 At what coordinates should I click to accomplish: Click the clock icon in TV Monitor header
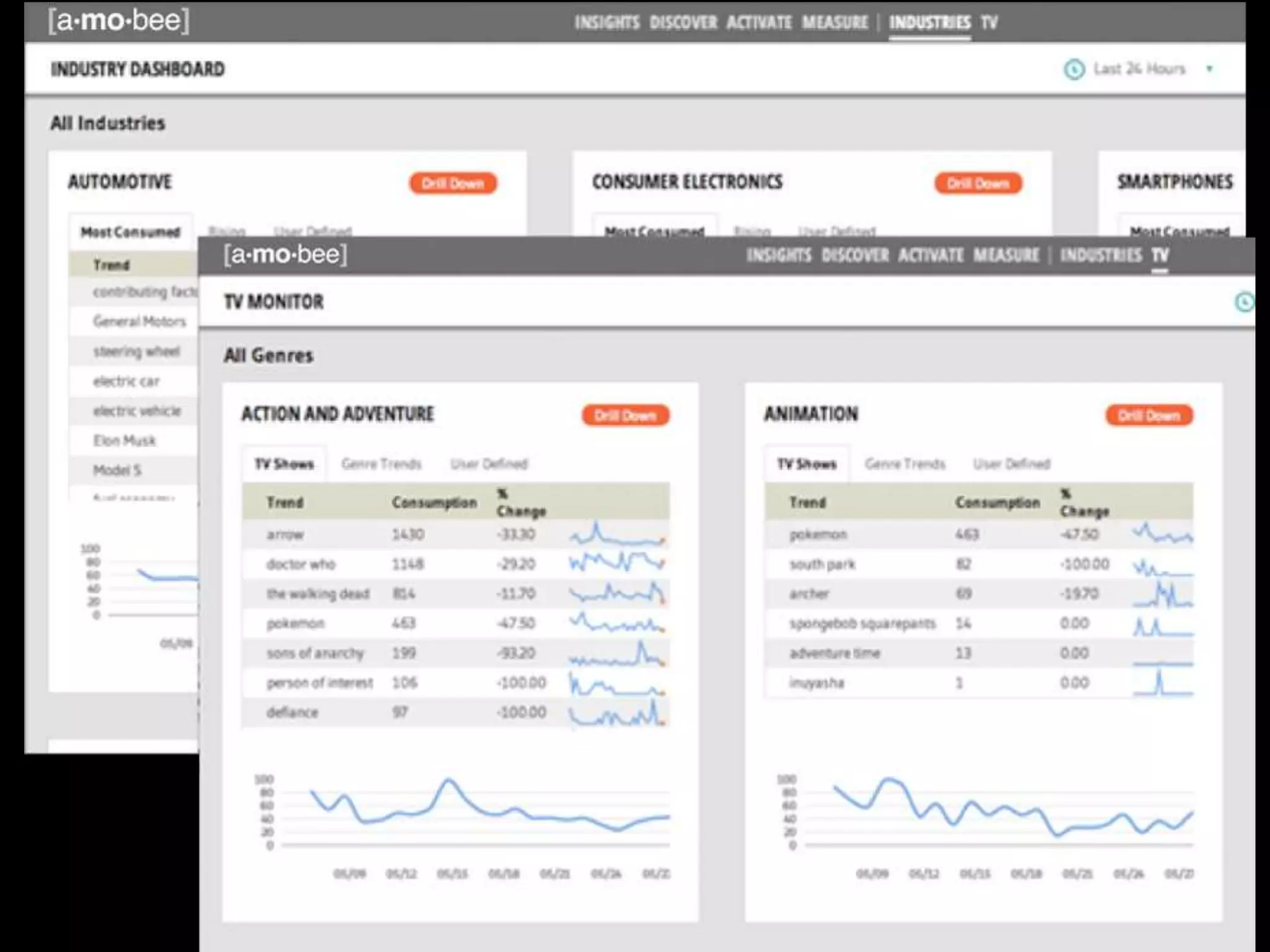coord(1244,302)
